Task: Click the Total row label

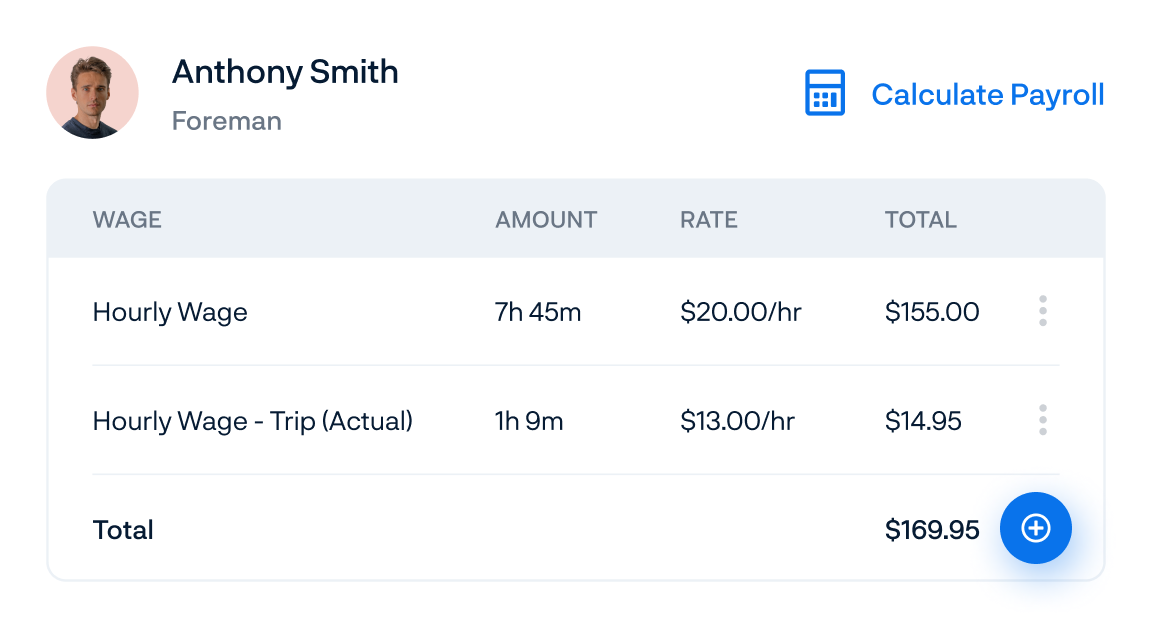Action: [x=122, y=529]
